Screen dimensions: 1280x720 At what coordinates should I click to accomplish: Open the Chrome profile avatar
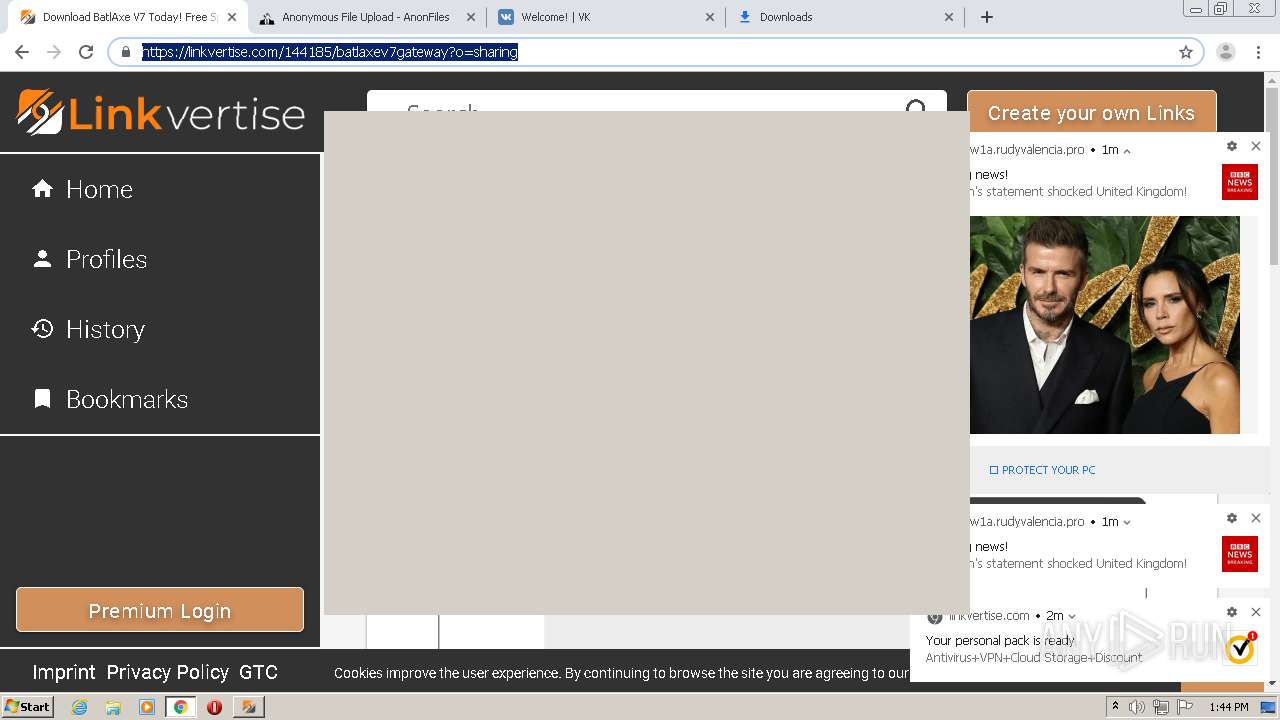pyautogui.click(x=1226, y=52)
